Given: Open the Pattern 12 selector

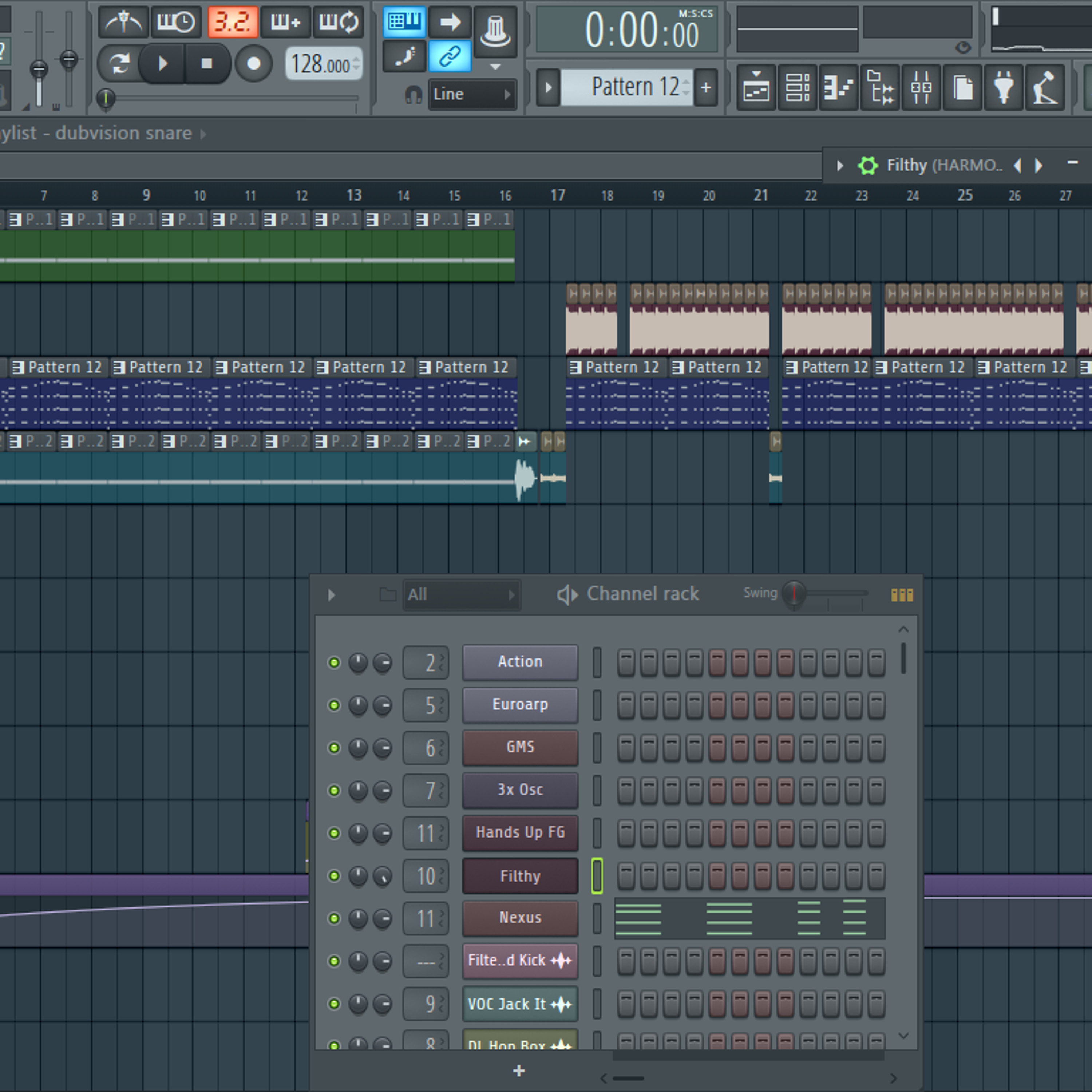Looking at the screenshot, I should (x=626, y=87).
